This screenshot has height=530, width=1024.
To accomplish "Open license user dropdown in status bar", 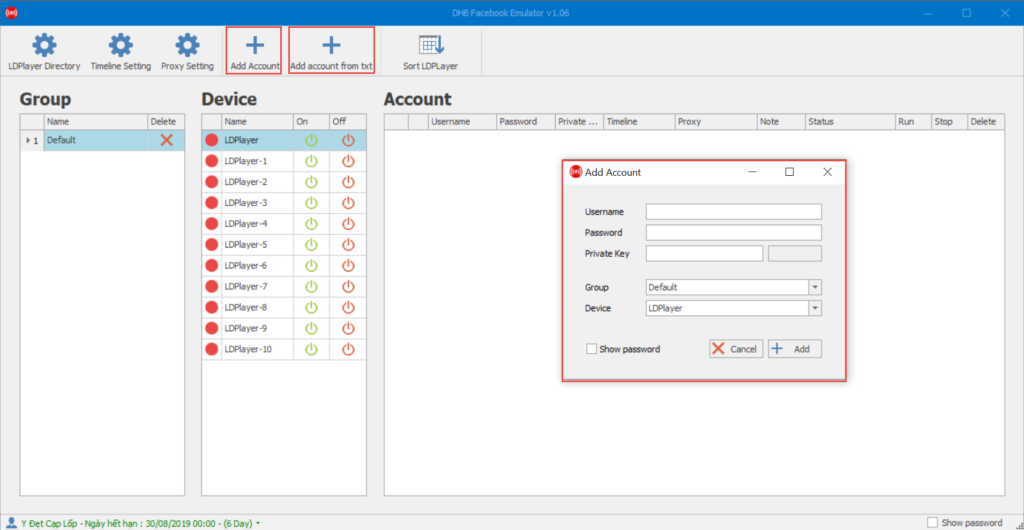I will [258, 523].
